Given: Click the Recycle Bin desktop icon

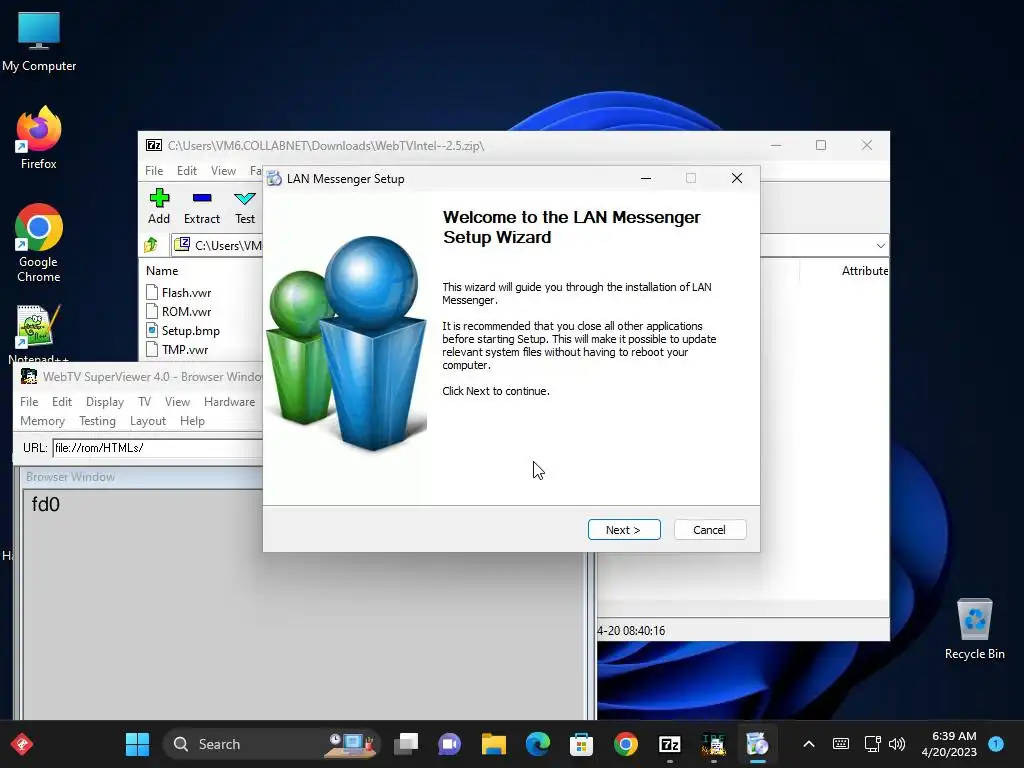Looking at the screenshot, I should (x=974, y=629).
